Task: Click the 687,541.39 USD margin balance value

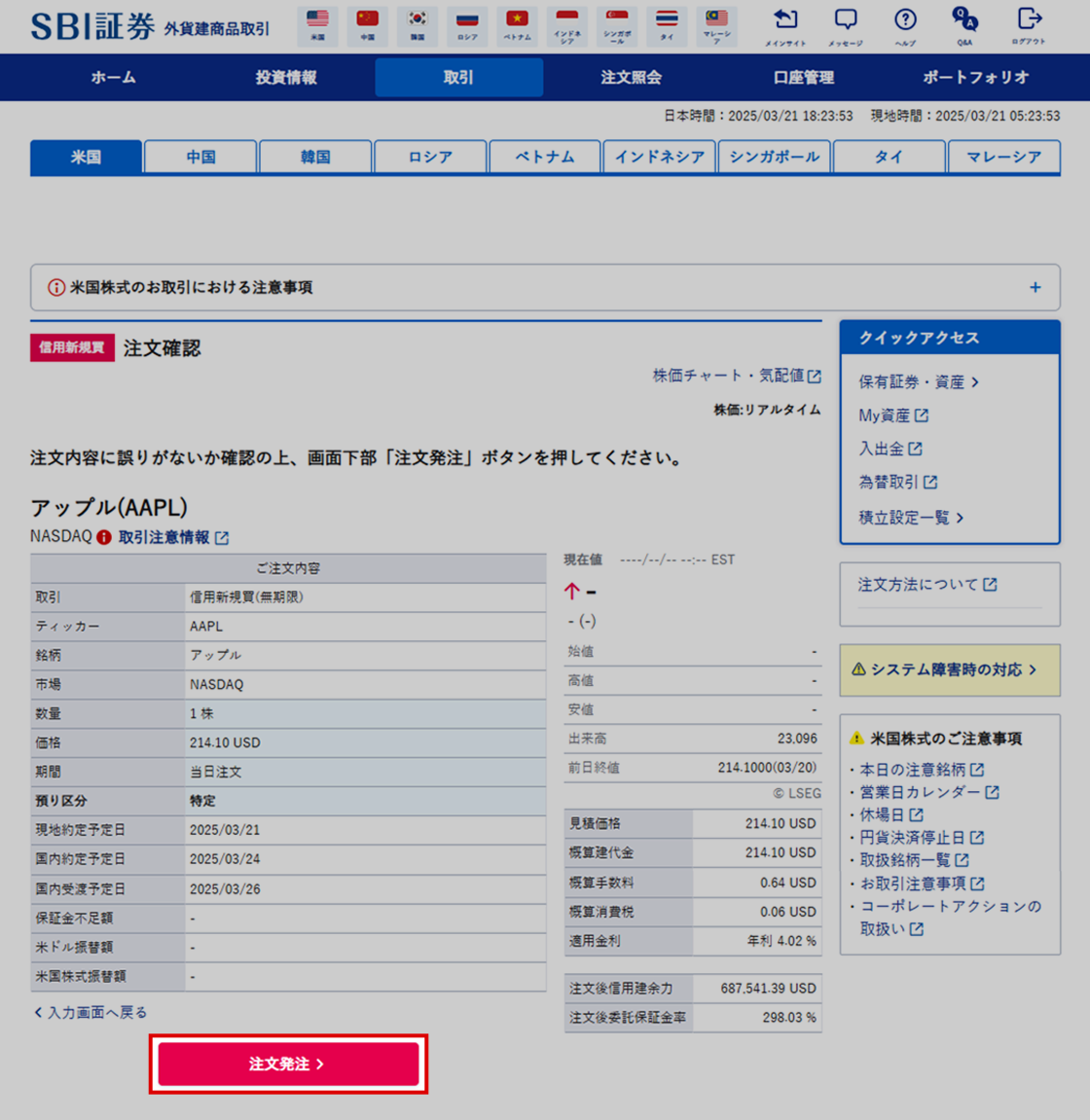Action: pos(768,989)
